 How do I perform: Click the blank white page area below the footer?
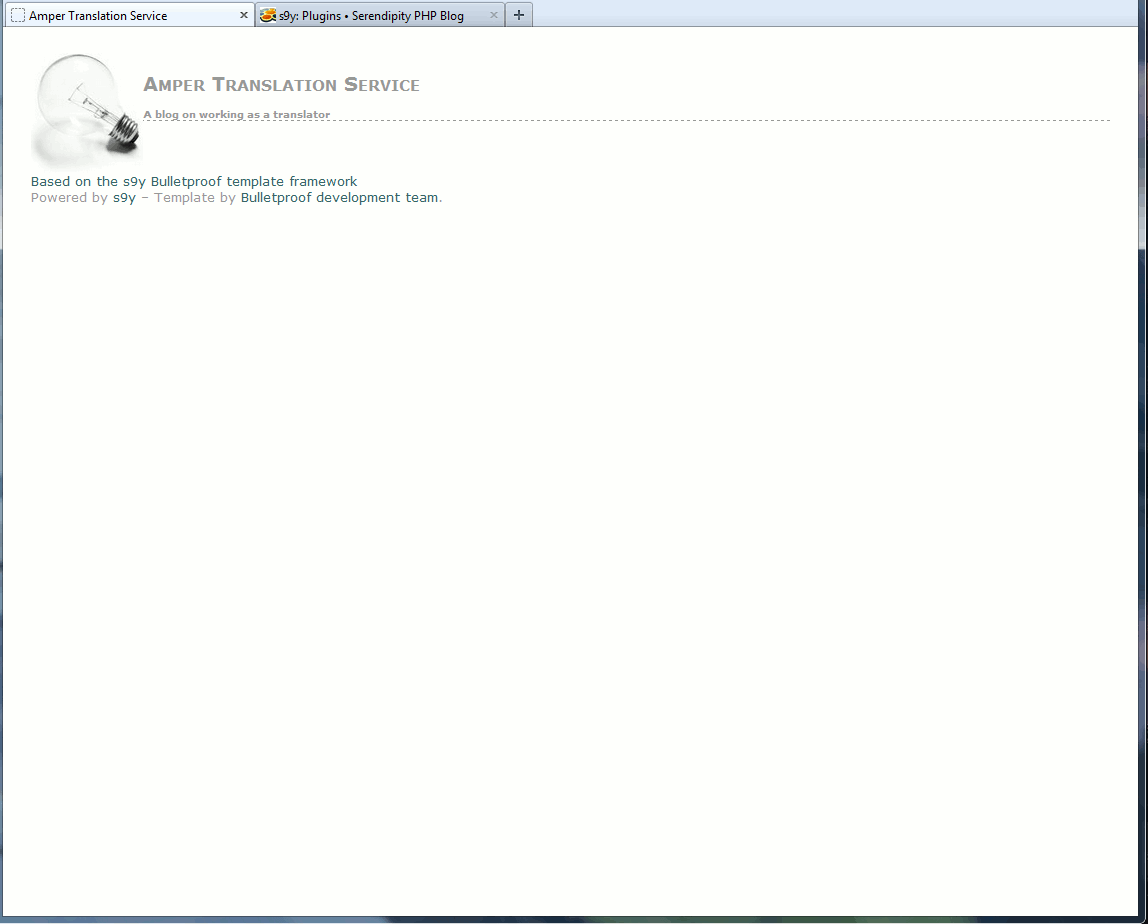pyautogui.click(x=570, y=550)
